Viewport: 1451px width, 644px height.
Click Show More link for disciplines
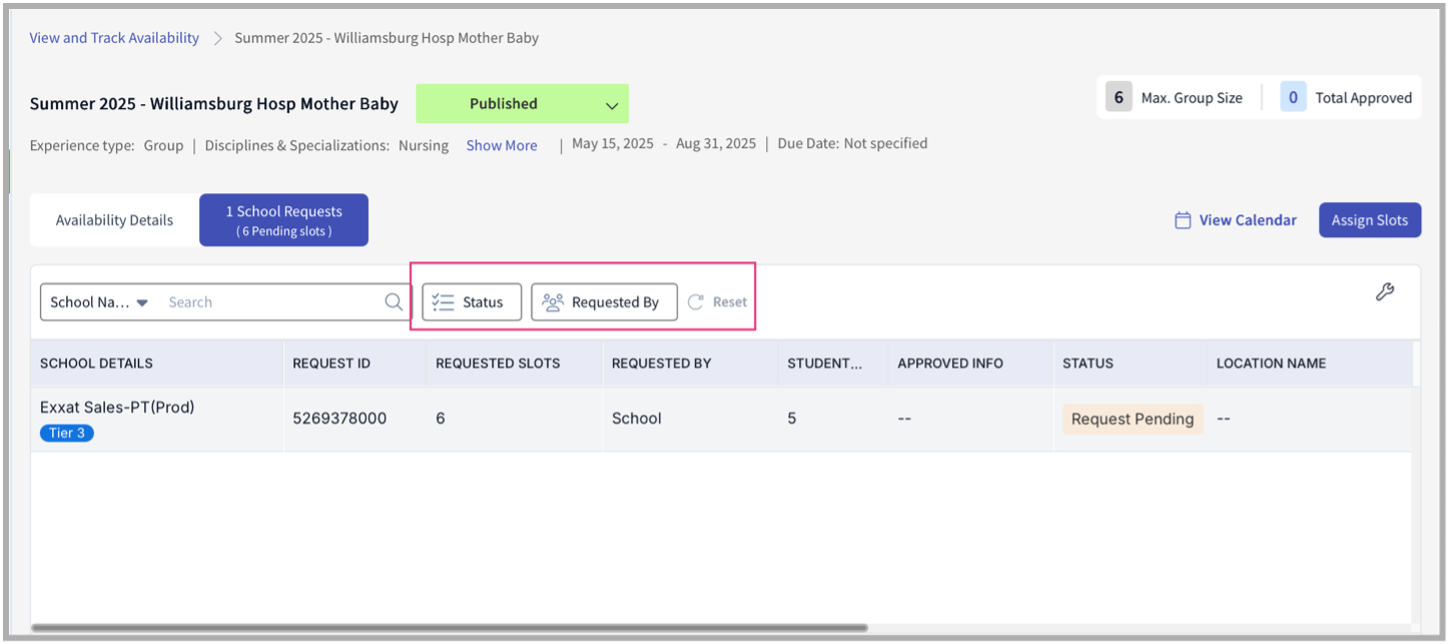501,145
